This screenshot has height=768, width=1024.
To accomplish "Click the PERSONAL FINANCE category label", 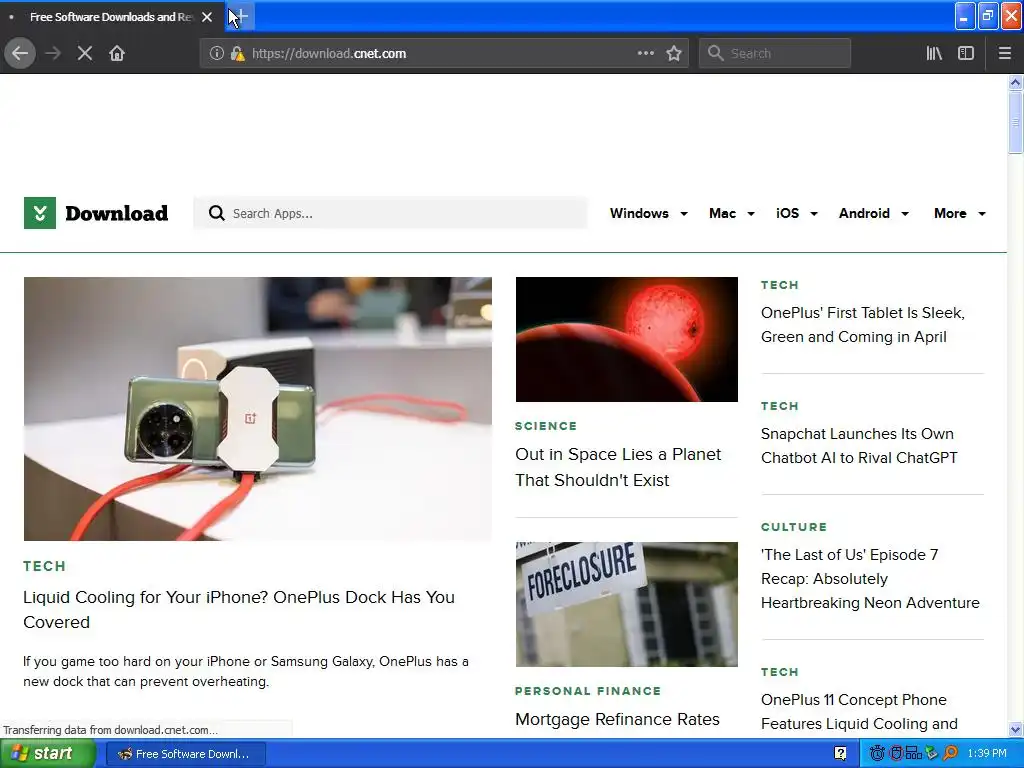I will point(588,691).
